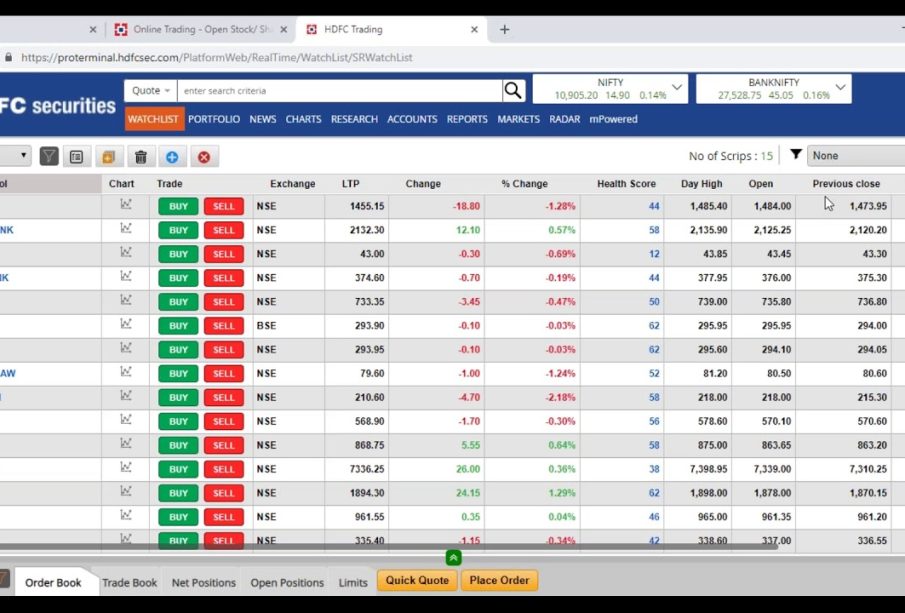Click the red circle X remove icon
The height and width of the screenshot is (613, 905).
pos(204,156)
